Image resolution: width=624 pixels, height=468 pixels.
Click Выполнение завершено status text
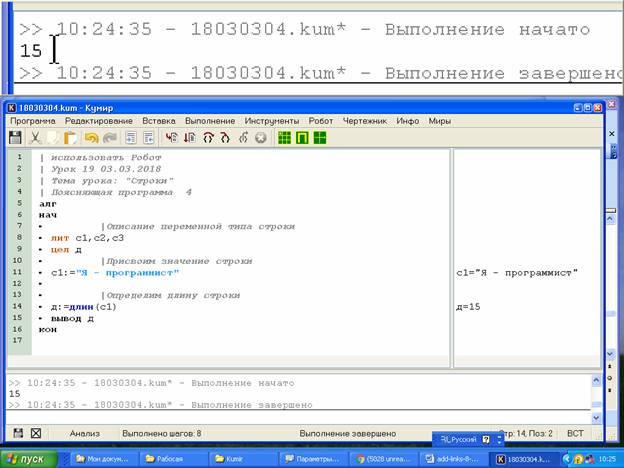(348, 433)
